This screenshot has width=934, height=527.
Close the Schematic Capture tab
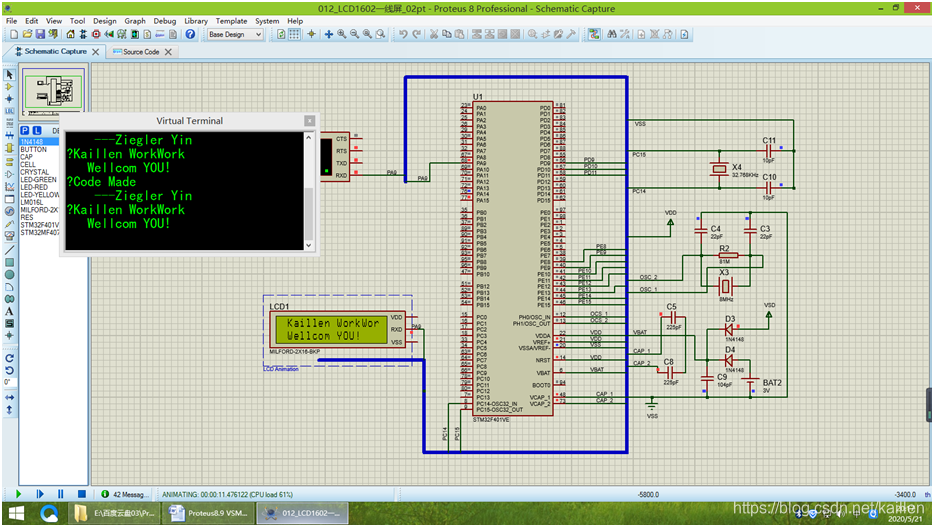(x=96, y=52)
